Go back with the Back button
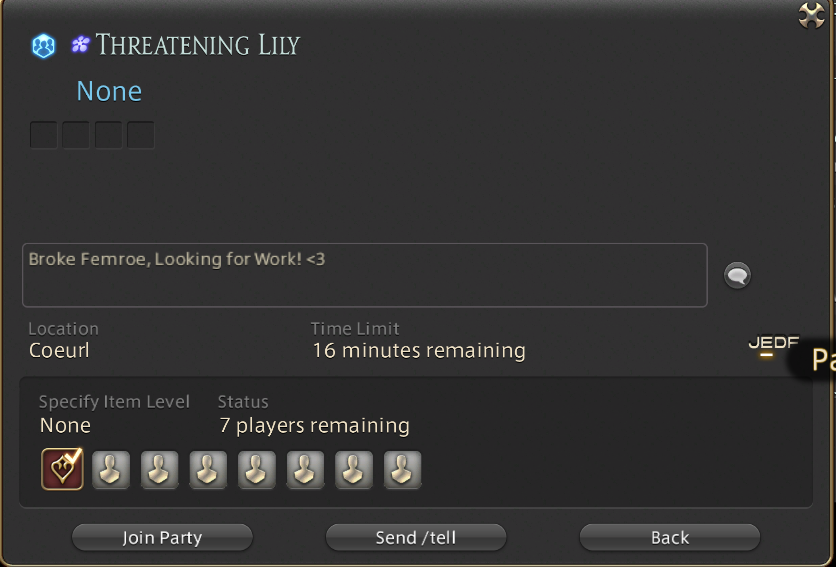 coord(670,537)
